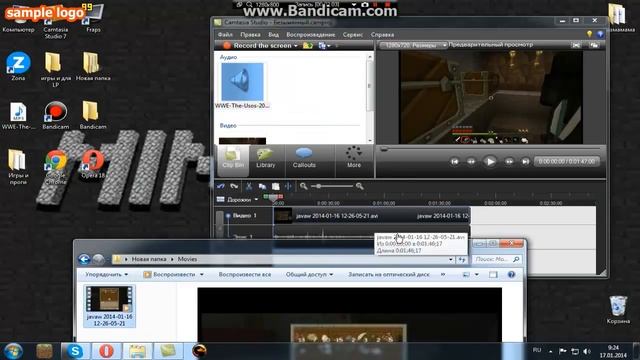This screenshot has height=360, width=640.
Task: Click the Undo icon on timeline toolbar
Action: tap(221, 186)
